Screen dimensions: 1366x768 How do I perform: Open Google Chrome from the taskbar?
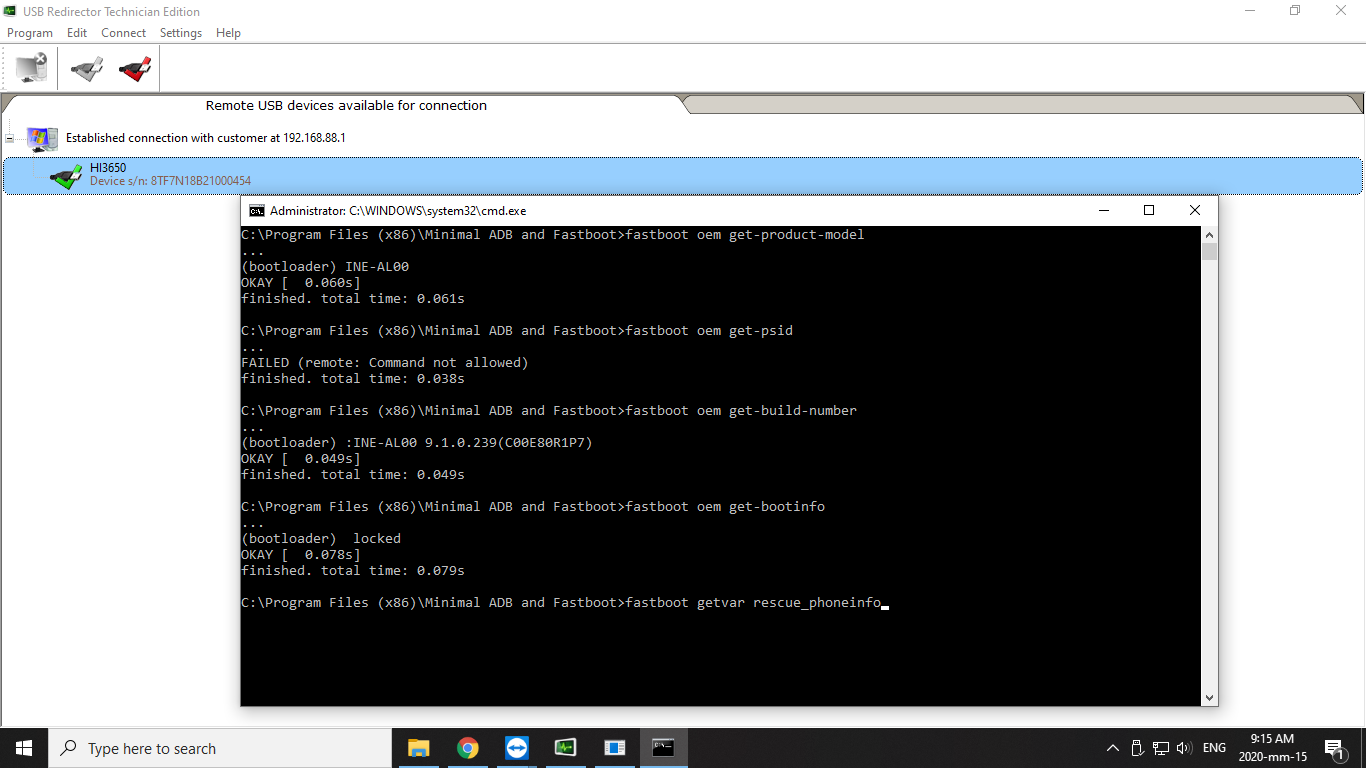[x=467, y=748]
